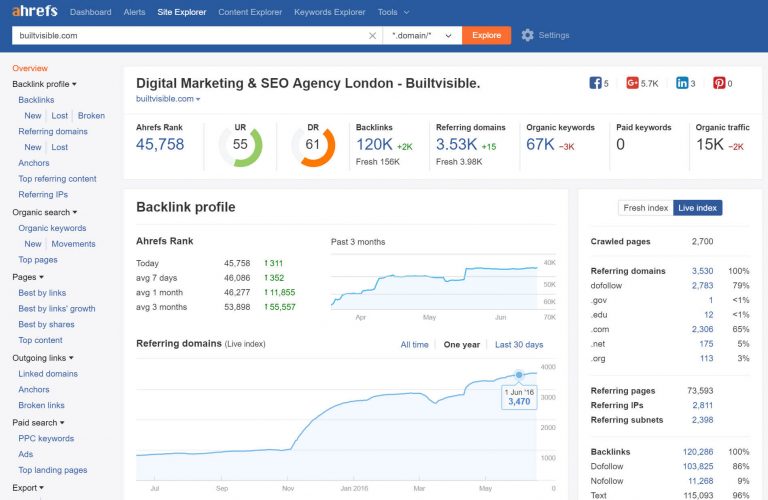The height and width of the screenshot is (500, 768).
Task: Open keyword Movements link
Action: (x=73, y=244)
